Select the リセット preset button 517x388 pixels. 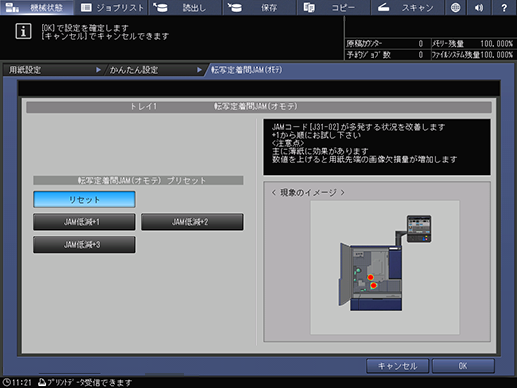84,199
